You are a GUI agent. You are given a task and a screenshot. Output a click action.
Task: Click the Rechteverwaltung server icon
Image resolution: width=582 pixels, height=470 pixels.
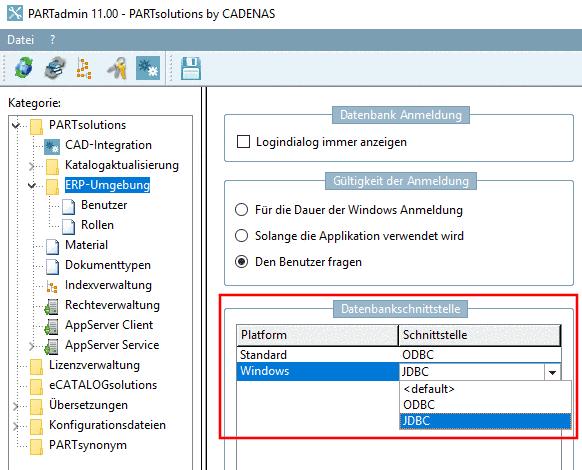point(51,306)
